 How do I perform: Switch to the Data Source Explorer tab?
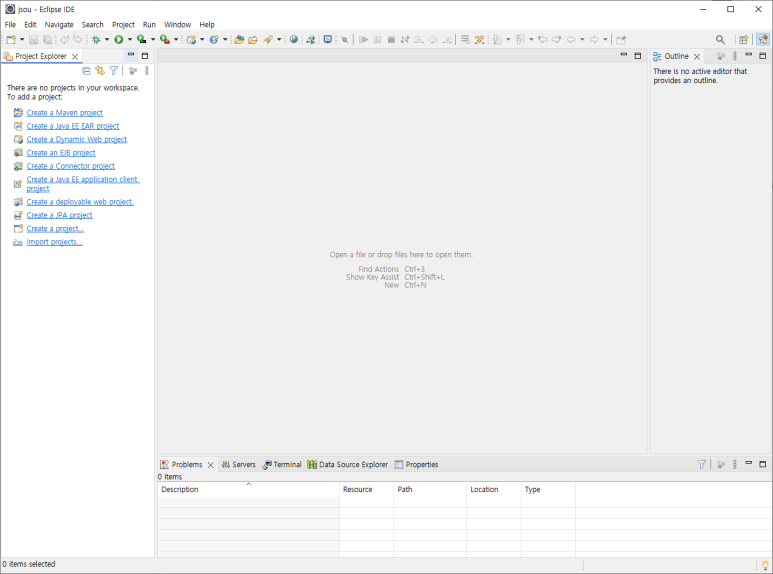[x=348, y=465]
